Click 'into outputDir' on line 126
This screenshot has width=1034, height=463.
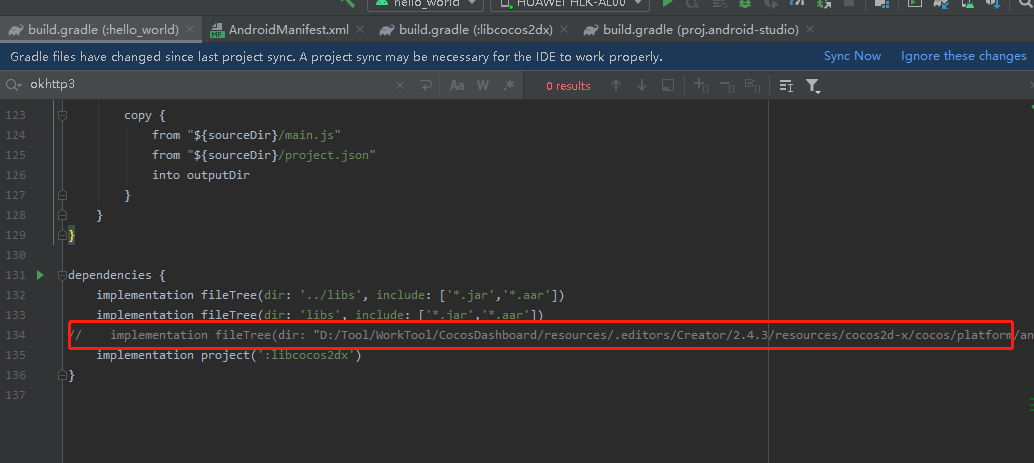click(201, 175)
